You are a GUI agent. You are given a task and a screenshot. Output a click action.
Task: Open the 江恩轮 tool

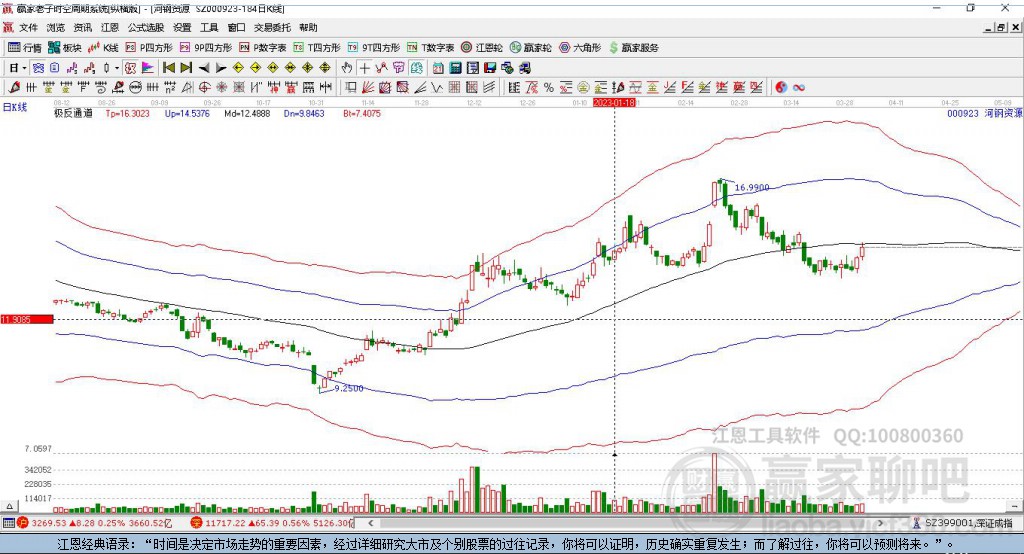(x=482, y=48)
